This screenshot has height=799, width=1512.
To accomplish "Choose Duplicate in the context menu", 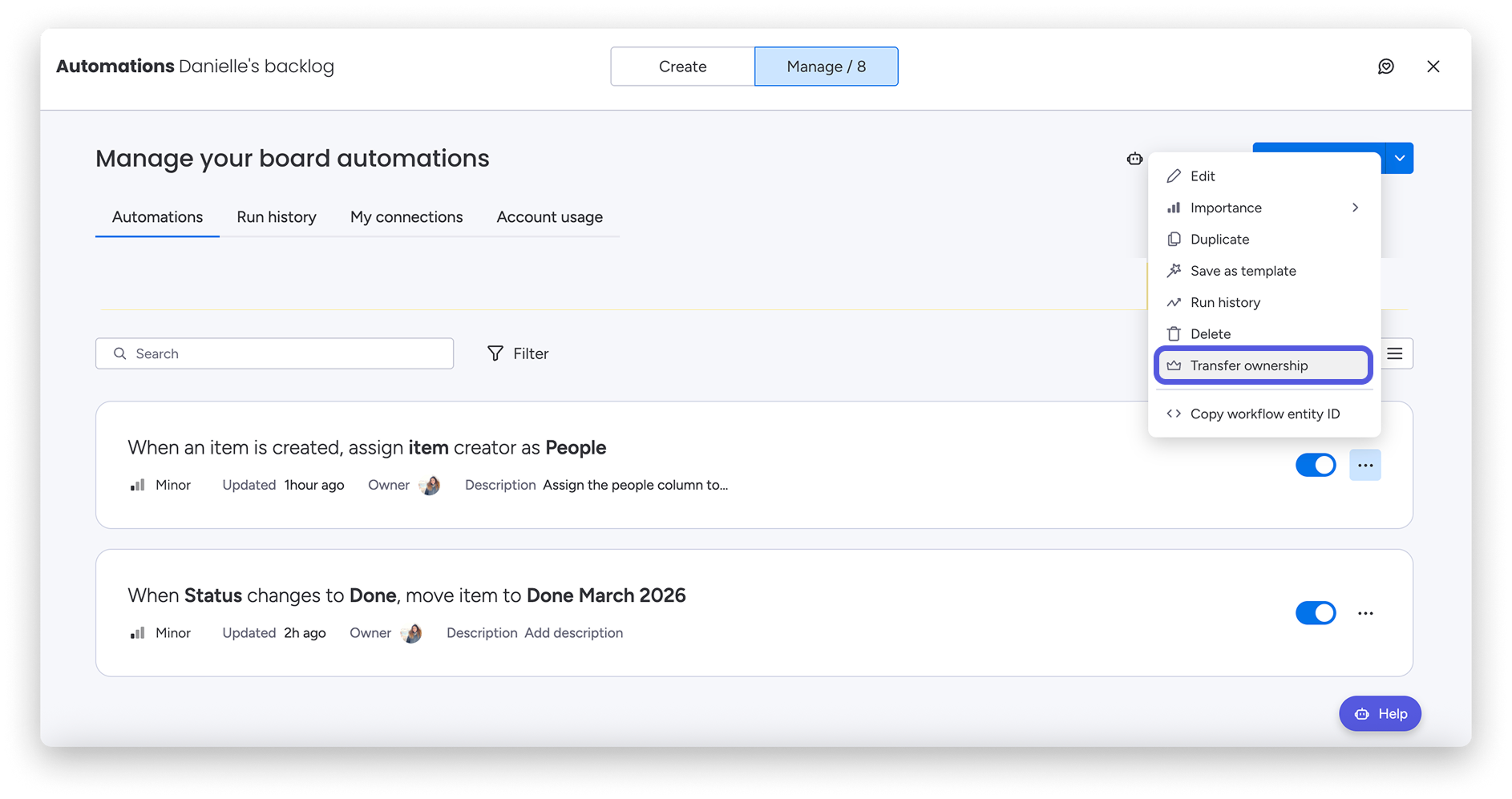I will tap(1219, 239).
